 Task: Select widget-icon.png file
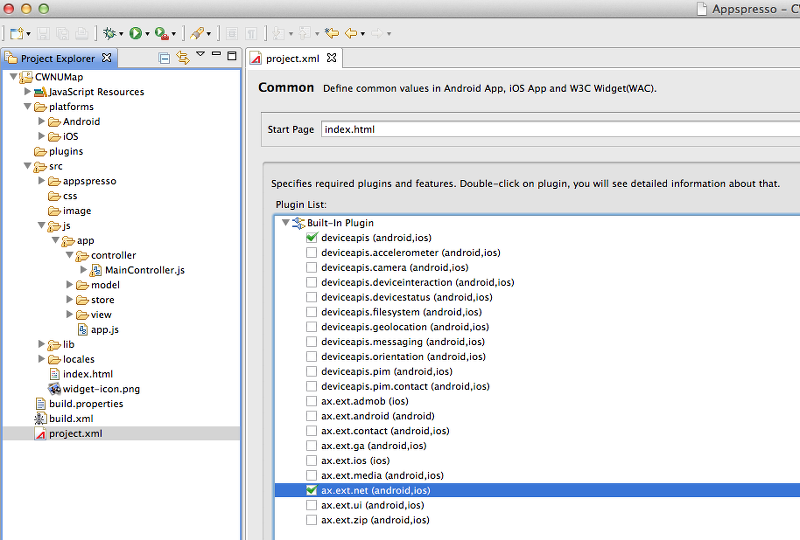pyautogui.click(x=94, y=388)
